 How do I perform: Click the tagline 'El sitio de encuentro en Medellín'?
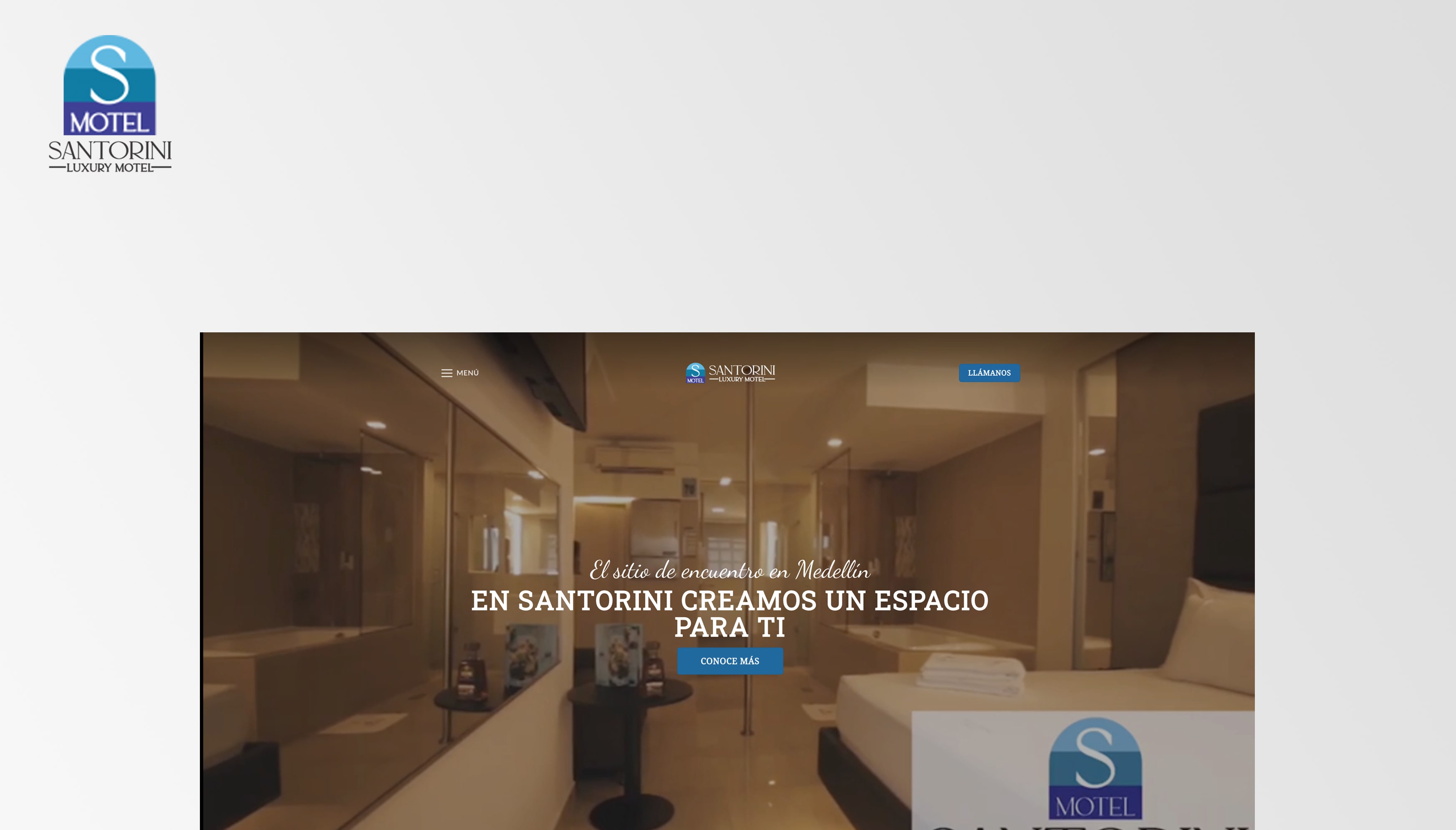(x=730, y=570)
